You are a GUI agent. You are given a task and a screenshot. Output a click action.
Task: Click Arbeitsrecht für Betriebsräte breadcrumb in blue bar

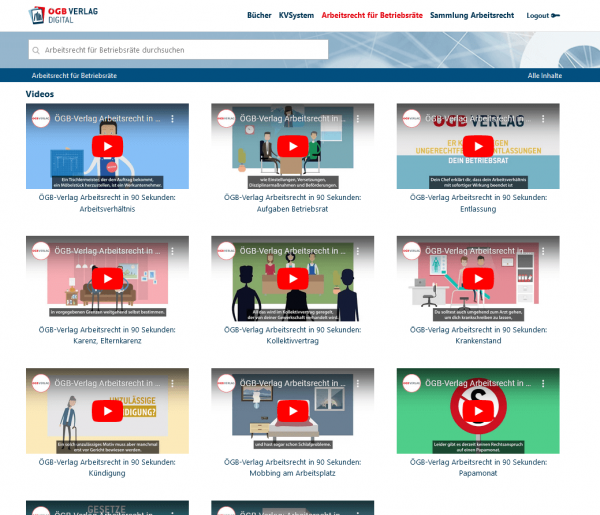pyautogui.click(x=74, y=76)
